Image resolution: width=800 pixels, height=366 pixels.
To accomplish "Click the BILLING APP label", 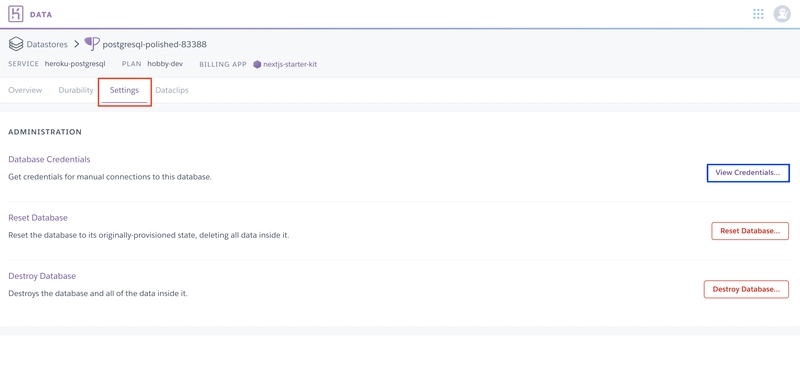I will tap(223, 64).
